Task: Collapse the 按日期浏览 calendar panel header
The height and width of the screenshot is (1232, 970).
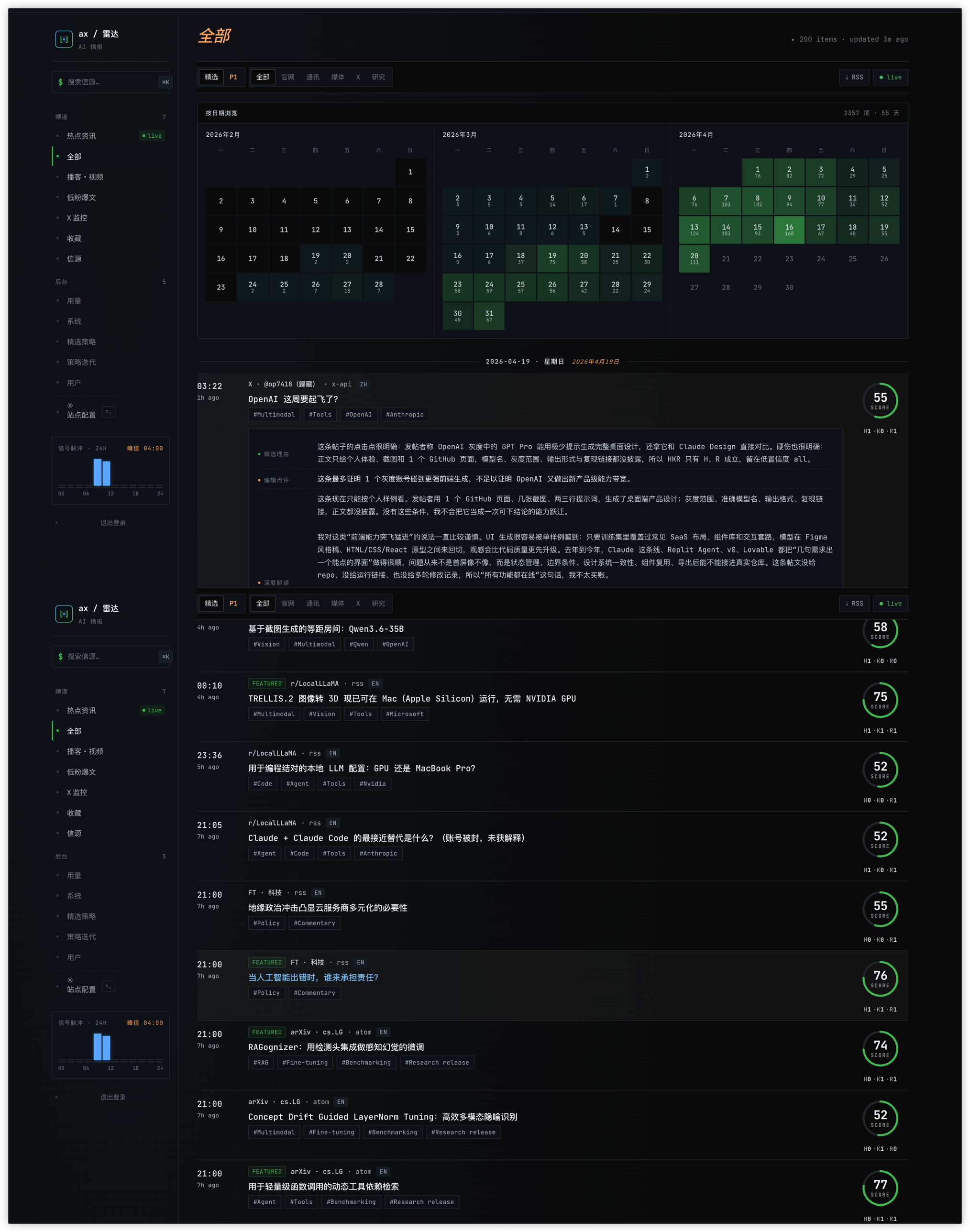Action: 221,113
